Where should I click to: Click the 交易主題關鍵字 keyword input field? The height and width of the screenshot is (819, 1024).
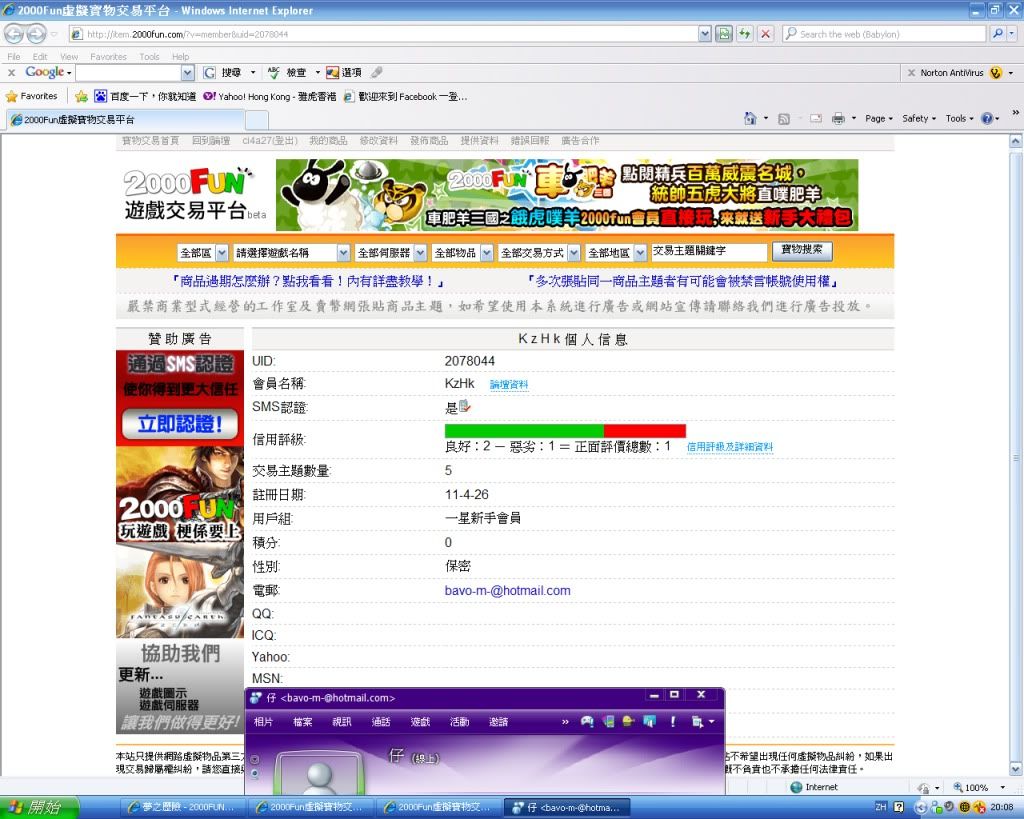(708, 252)
